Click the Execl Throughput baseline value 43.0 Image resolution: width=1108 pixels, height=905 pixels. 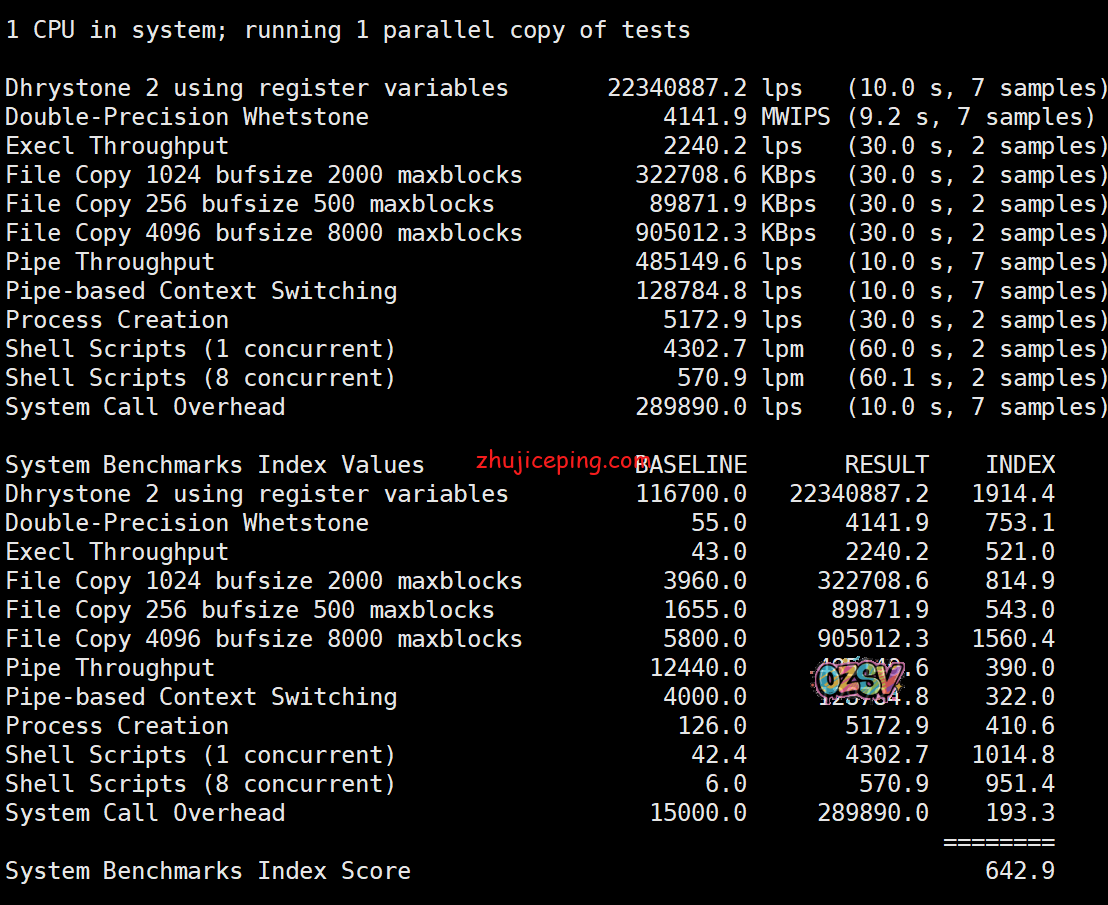coord(718,552)
